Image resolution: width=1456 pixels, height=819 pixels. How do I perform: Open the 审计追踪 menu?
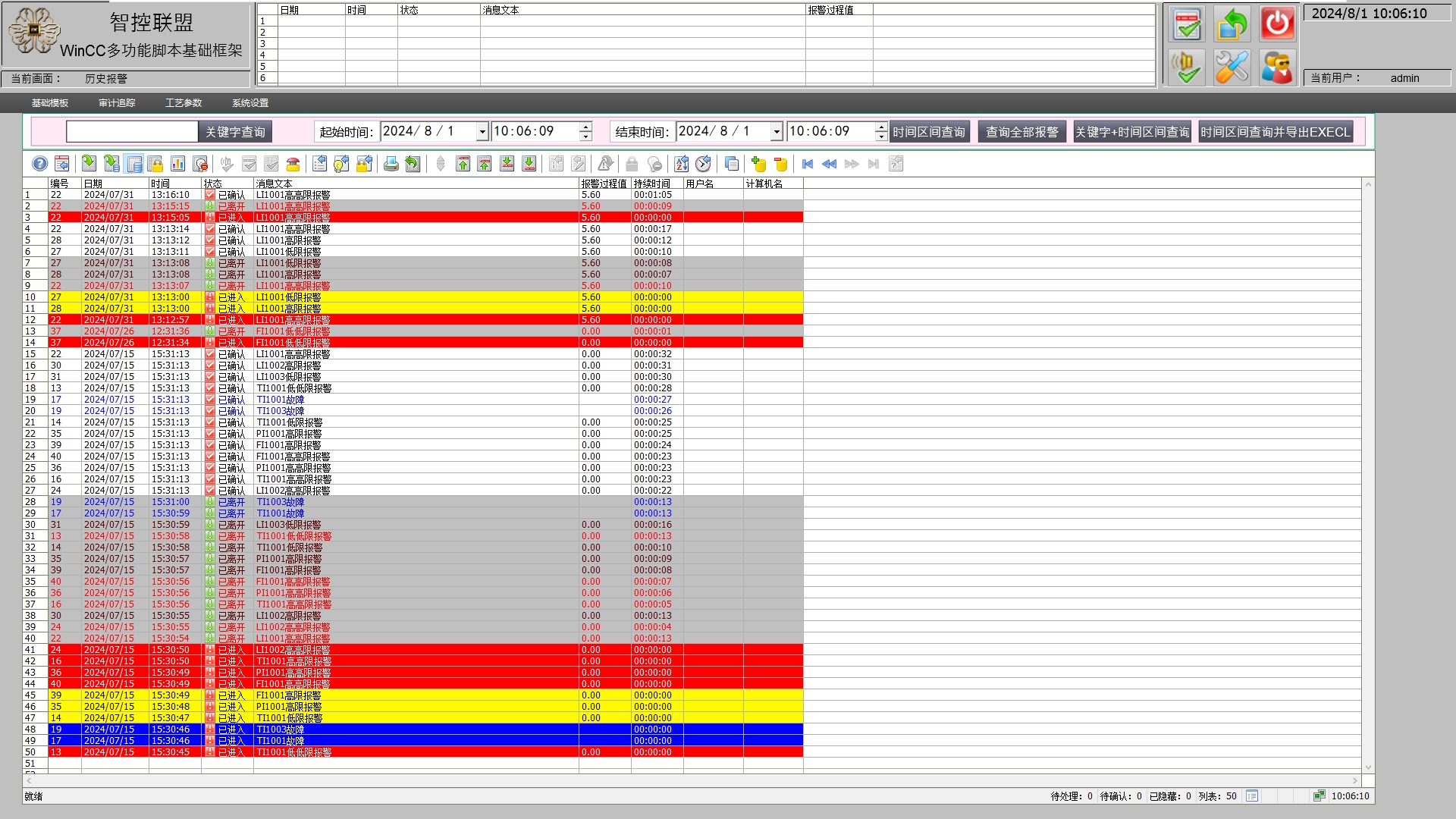click(x=117, y=103)
